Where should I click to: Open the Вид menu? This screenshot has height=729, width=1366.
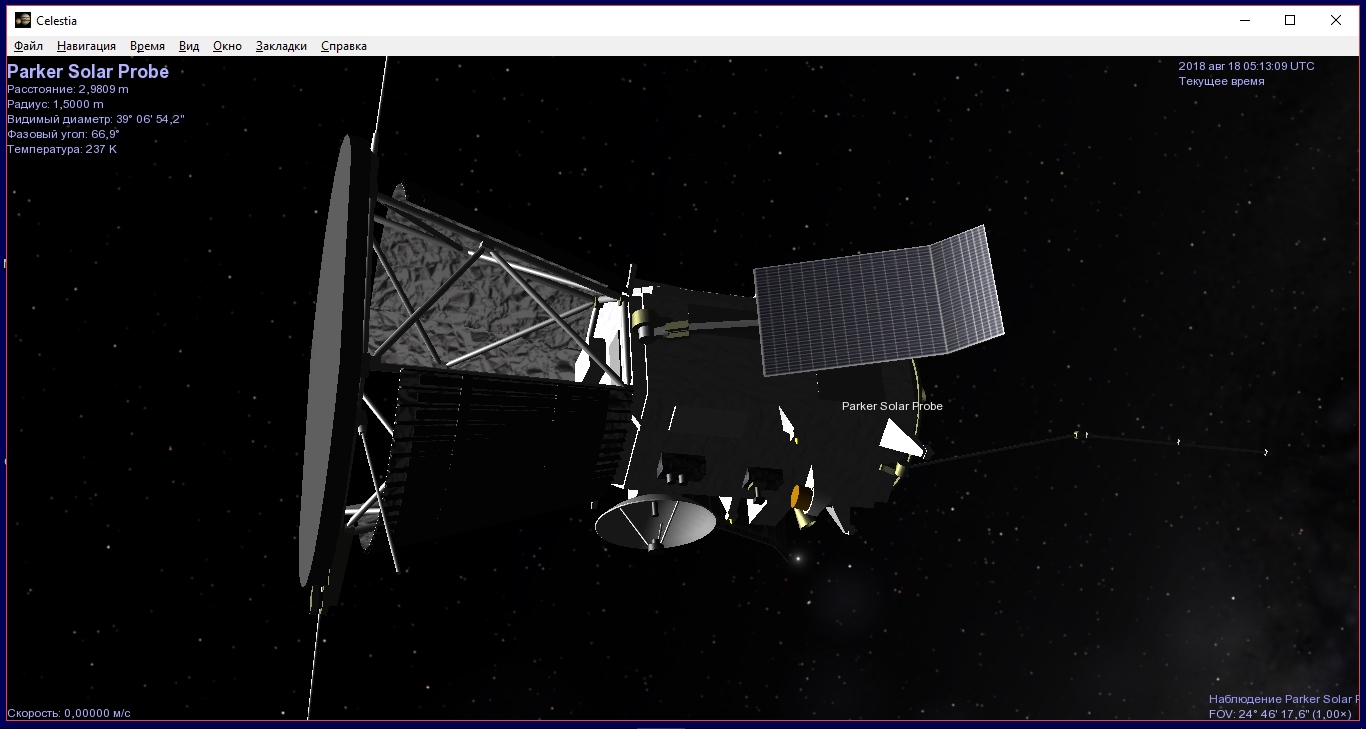point(189,46)
